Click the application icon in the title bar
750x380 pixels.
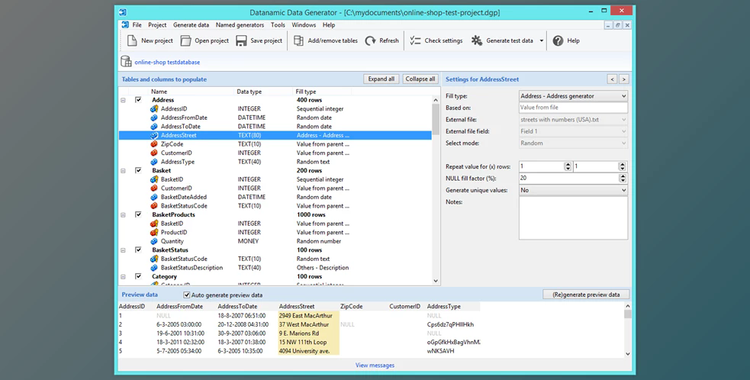[123, 12]
